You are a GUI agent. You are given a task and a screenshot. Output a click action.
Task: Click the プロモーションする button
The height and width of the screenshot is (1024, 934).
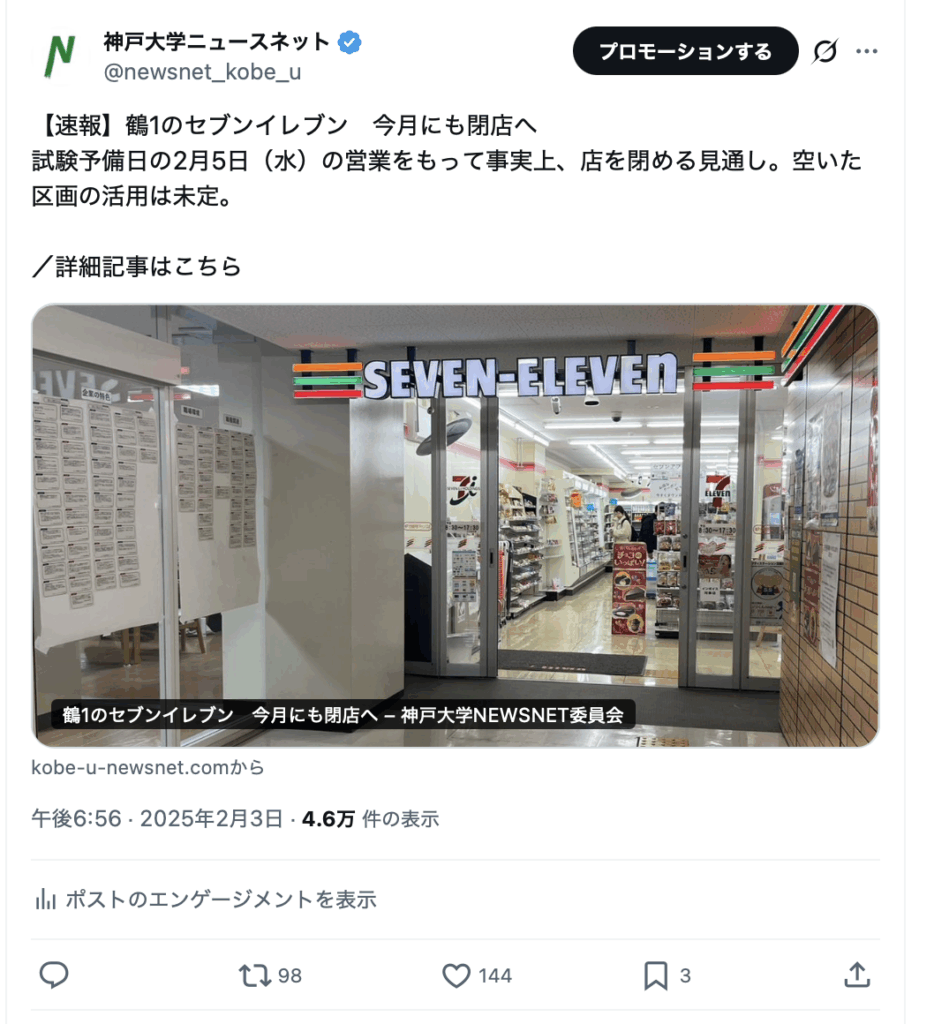pyautogui.click(x=685, y=51)
